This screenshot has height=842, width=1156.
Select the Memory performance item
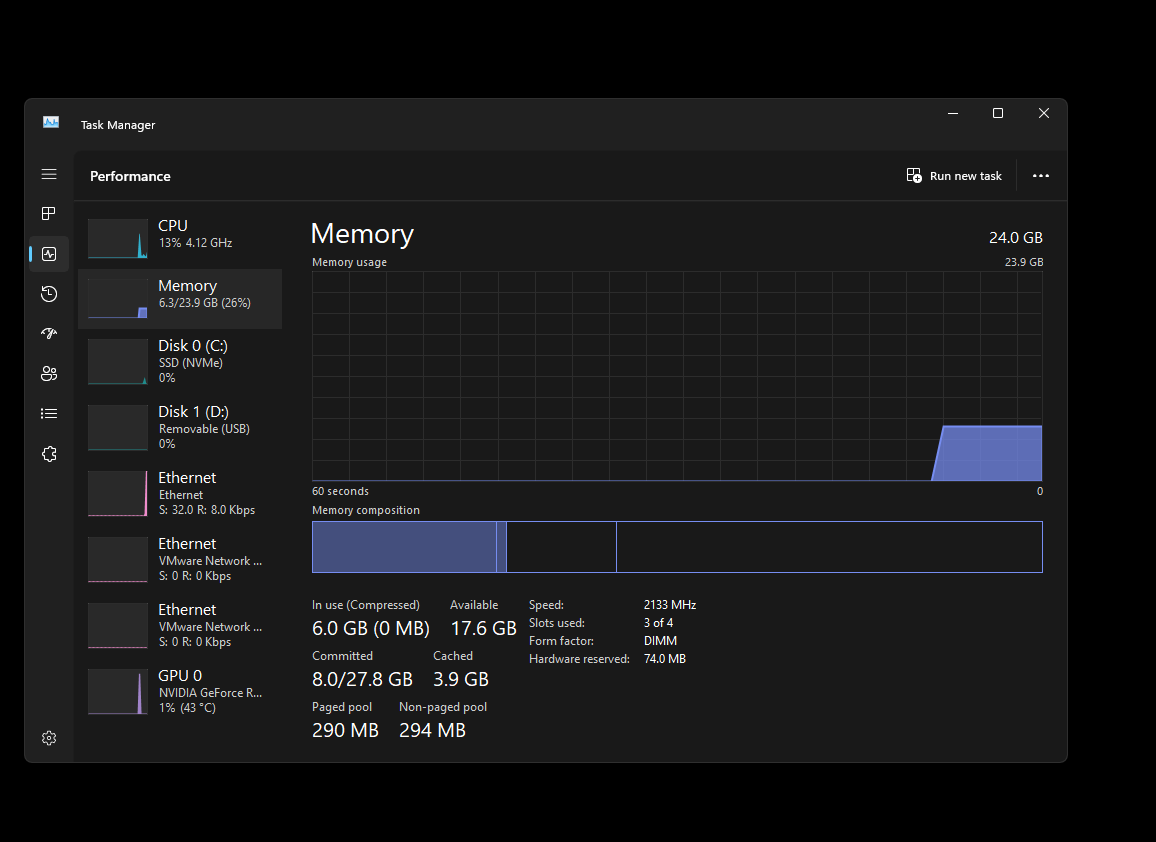[180, 299]
